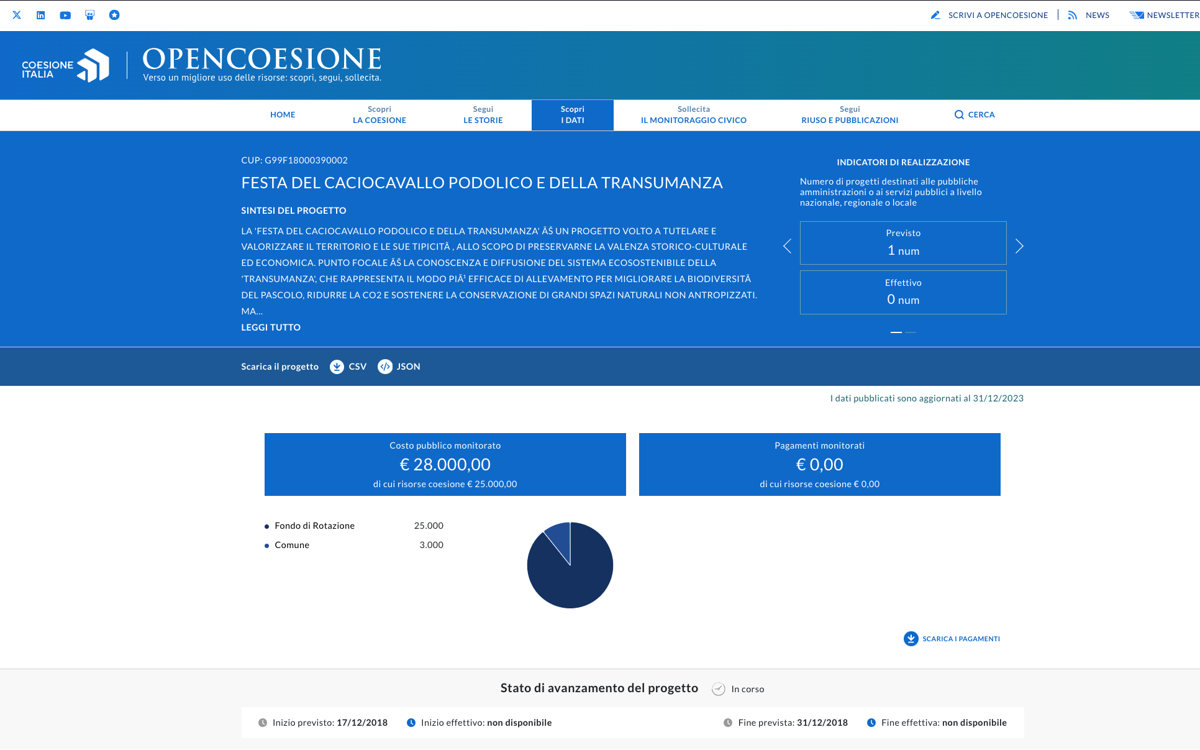Click the JSON code icon
1200x750 pixels.
385,367
